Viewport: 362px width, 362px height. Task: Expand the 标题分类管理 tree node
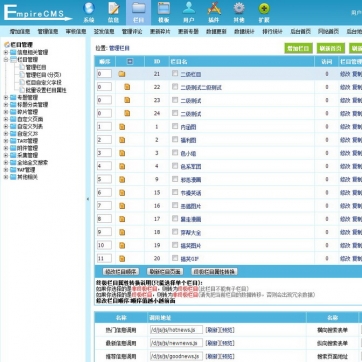[x=6, y=105]
